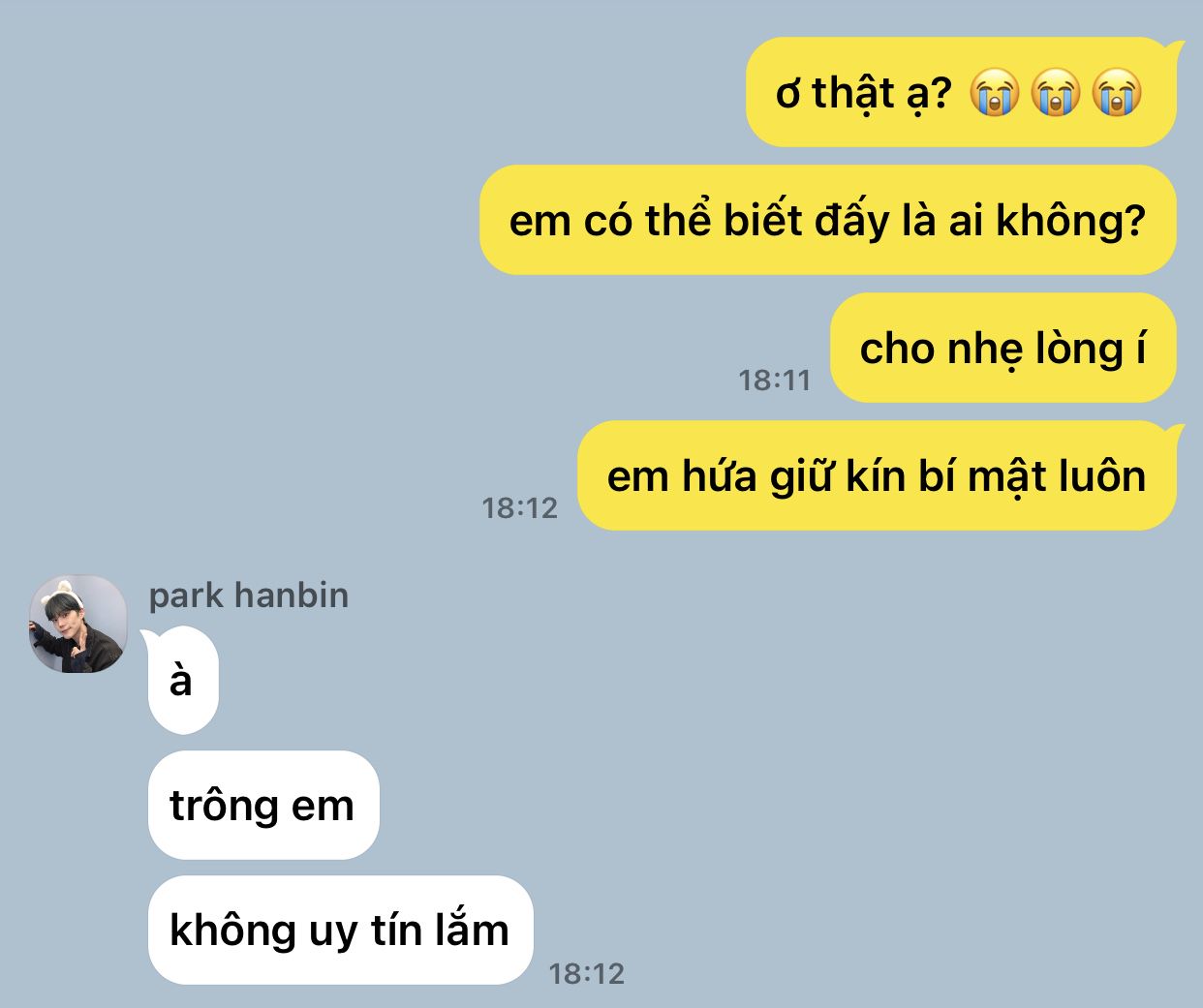Select the 'ơ thật ạ?' message bubble
Image resolution: width=1203 pixels, height=1008 pixels.
coord(962,93)
